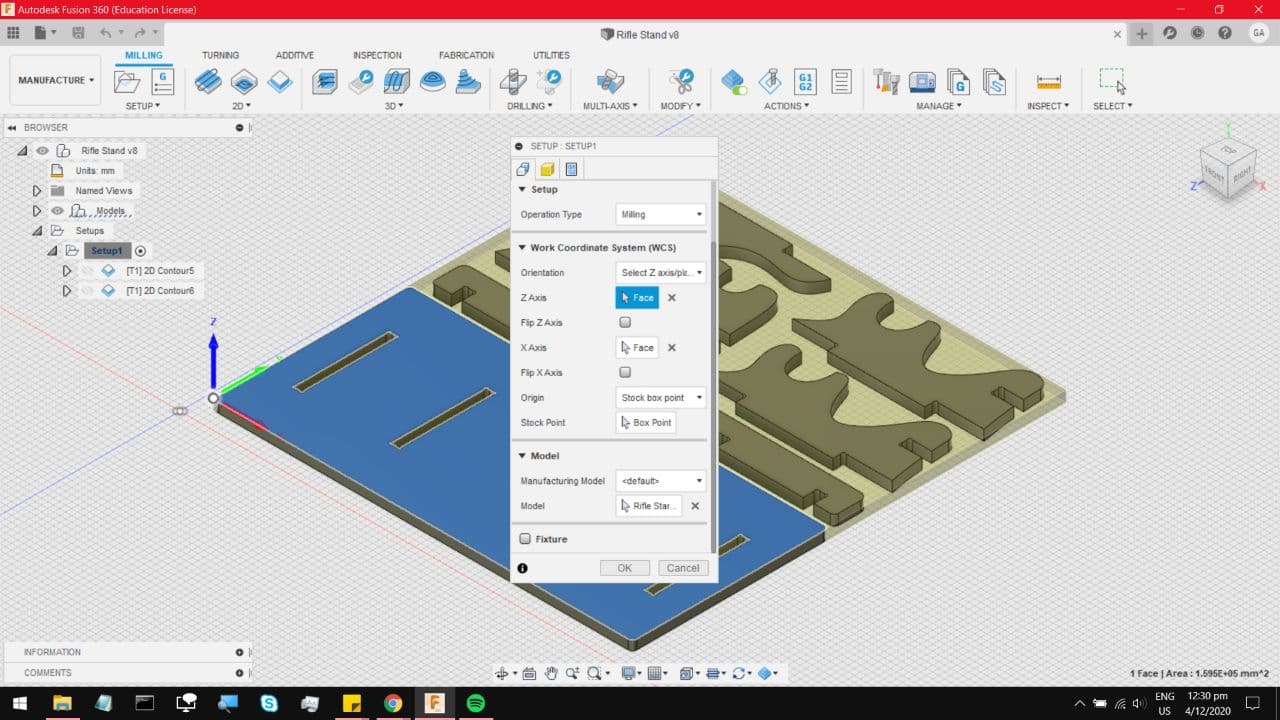The image size is (1280, 720).
Task: Clear the Z Axis face selection
Action: 672,297
